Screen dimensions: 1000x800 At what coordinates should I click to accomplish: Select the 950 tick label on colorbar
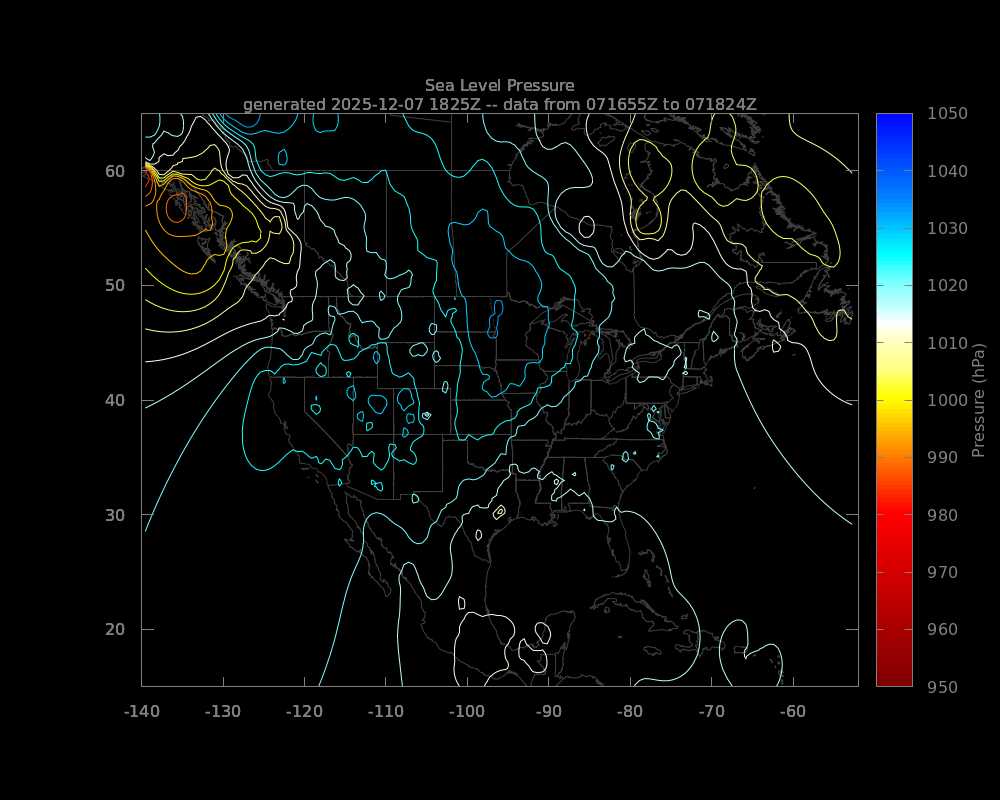tap(943, 687)
